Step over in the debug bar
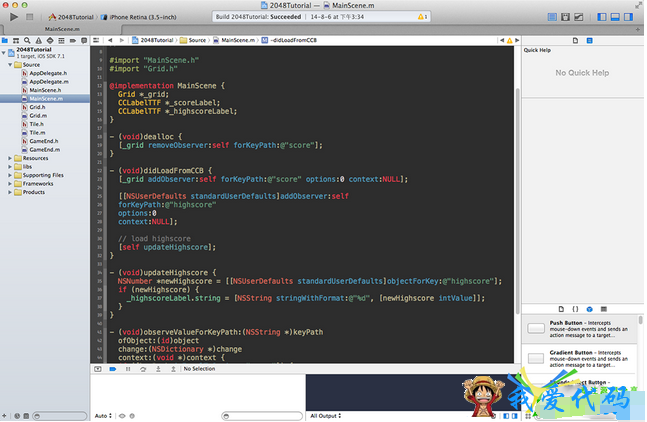This screenshot has width=647, height=422. 143,369
